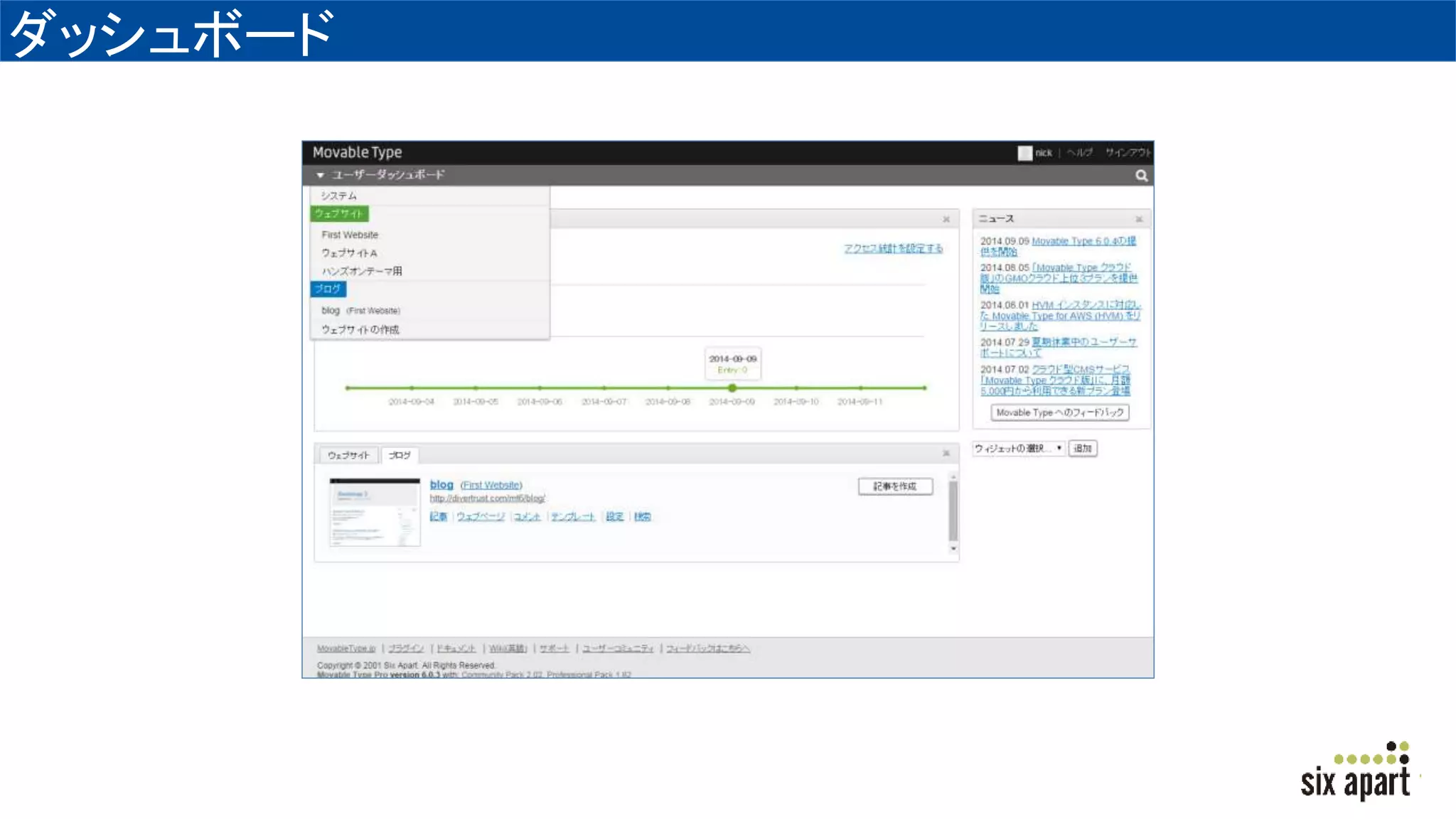Image resolution: width=1456 pixels, height=819 pixels.
Task: Open the access statistics settings link
Action: pos(893,248)
